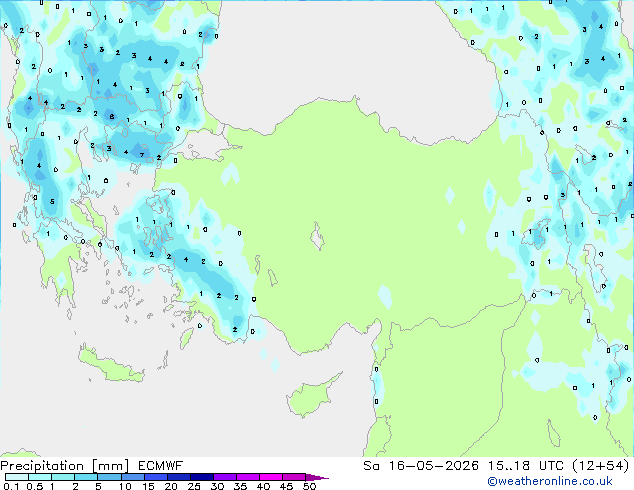Click the legend label '0.1'

11,486
